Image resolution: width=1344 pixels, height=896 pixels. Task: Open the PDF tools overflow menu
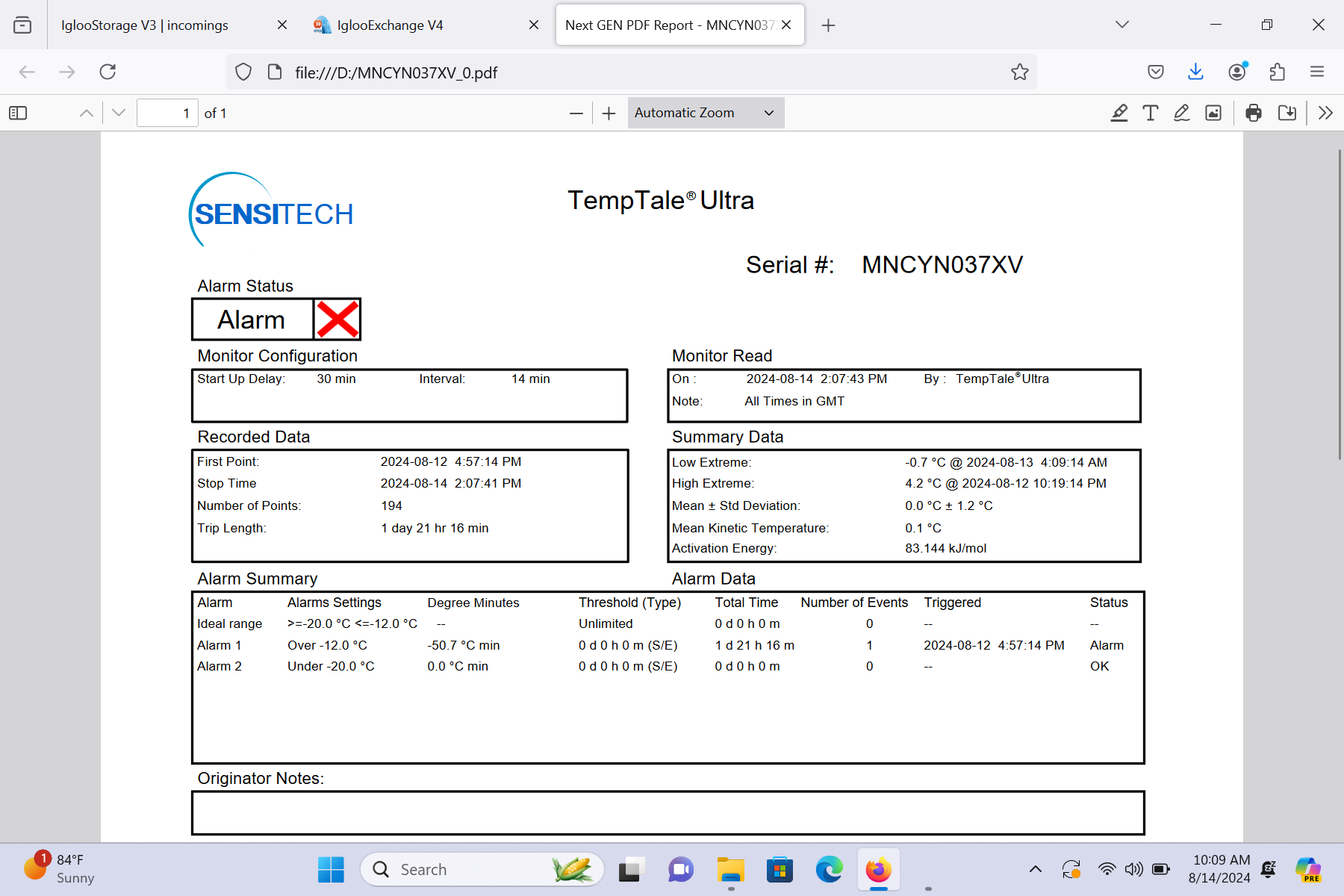[1325, 113]
